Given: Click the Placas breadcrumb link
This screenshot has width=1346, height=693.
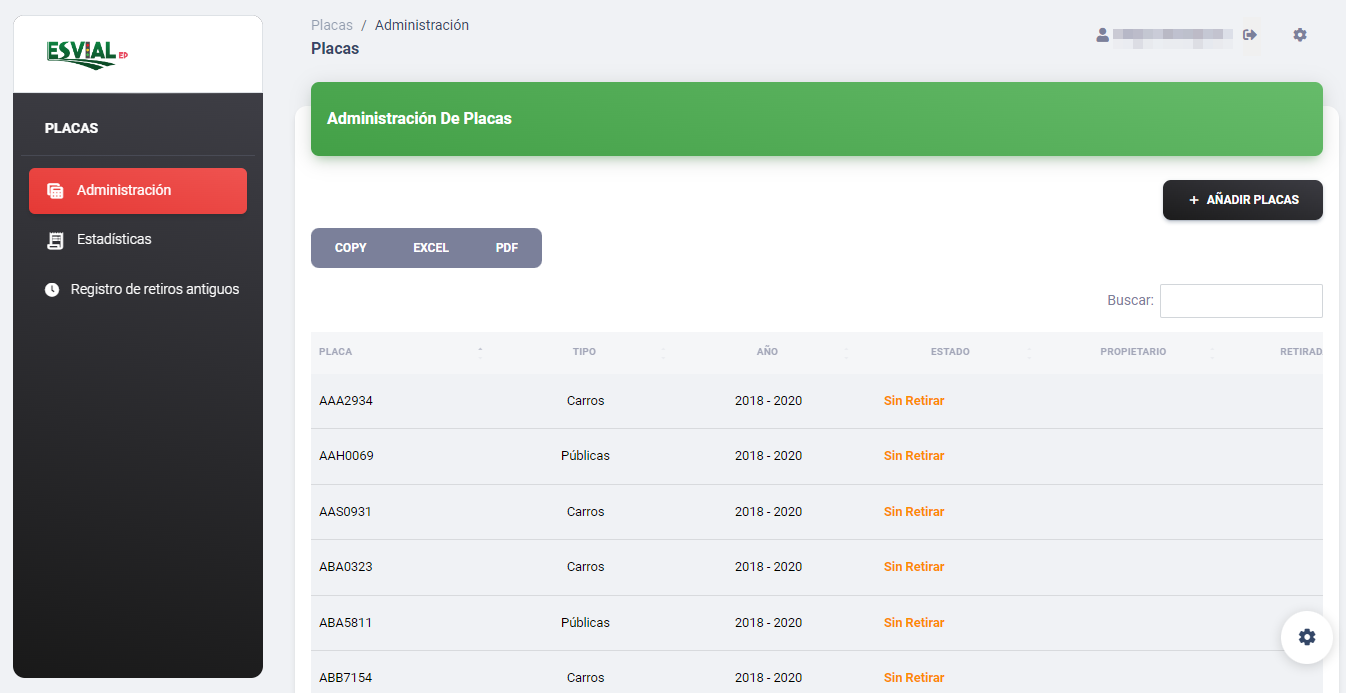Looking at the screenshot, I should tap(331, 25).
